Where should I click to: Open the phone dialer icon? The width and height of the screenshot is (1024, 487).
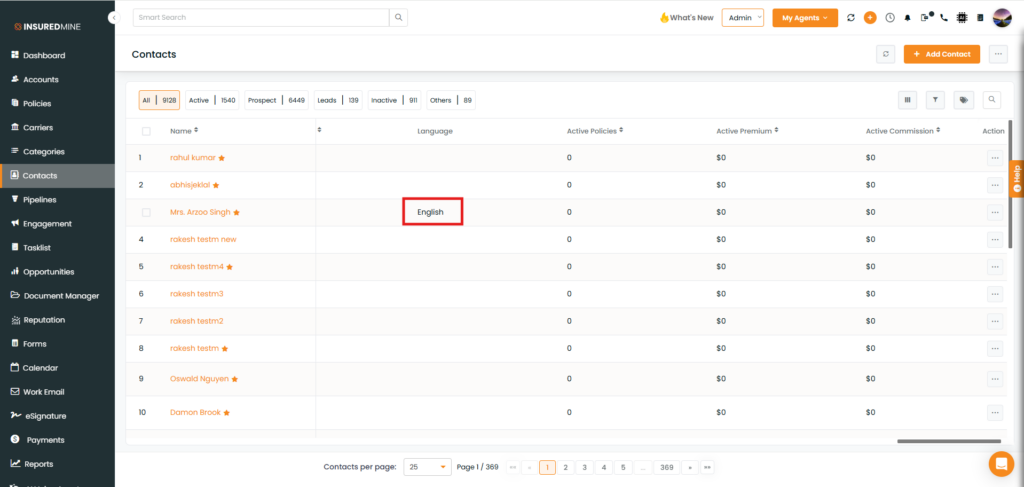click(x=944, y=18)
